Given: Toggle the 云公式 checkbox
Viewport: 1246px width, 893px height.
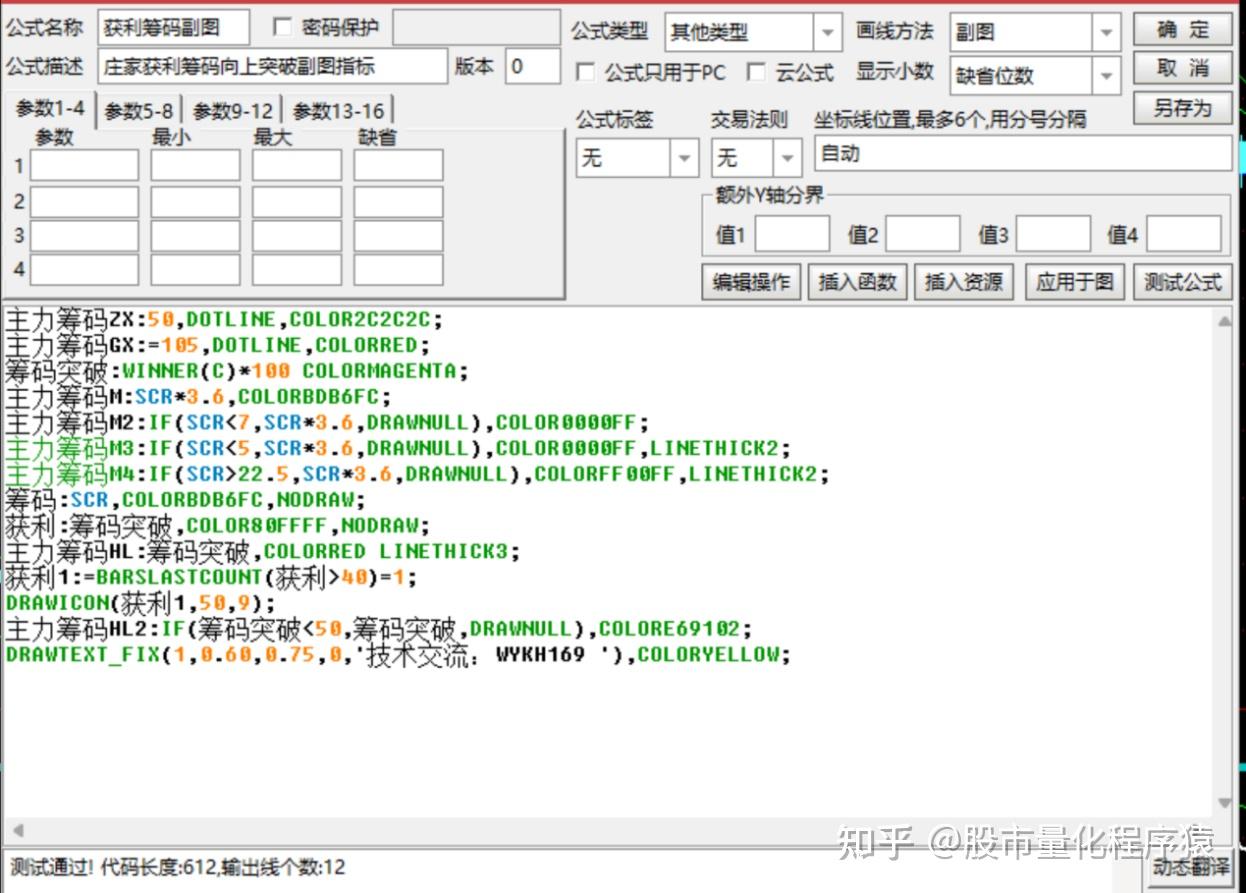Looking at the screenshot, I should pos(756,72).
